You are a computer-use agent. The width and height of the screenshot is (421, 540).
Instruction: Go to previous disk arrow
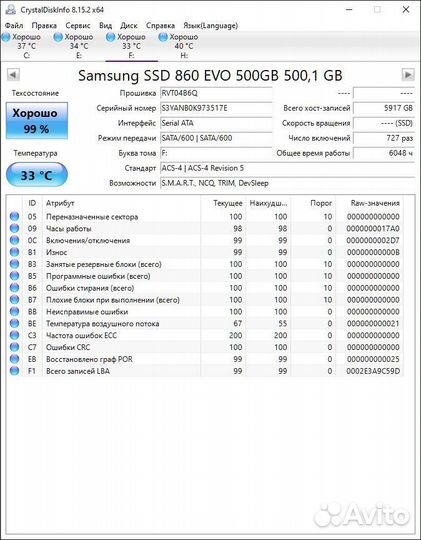[13, 74]
